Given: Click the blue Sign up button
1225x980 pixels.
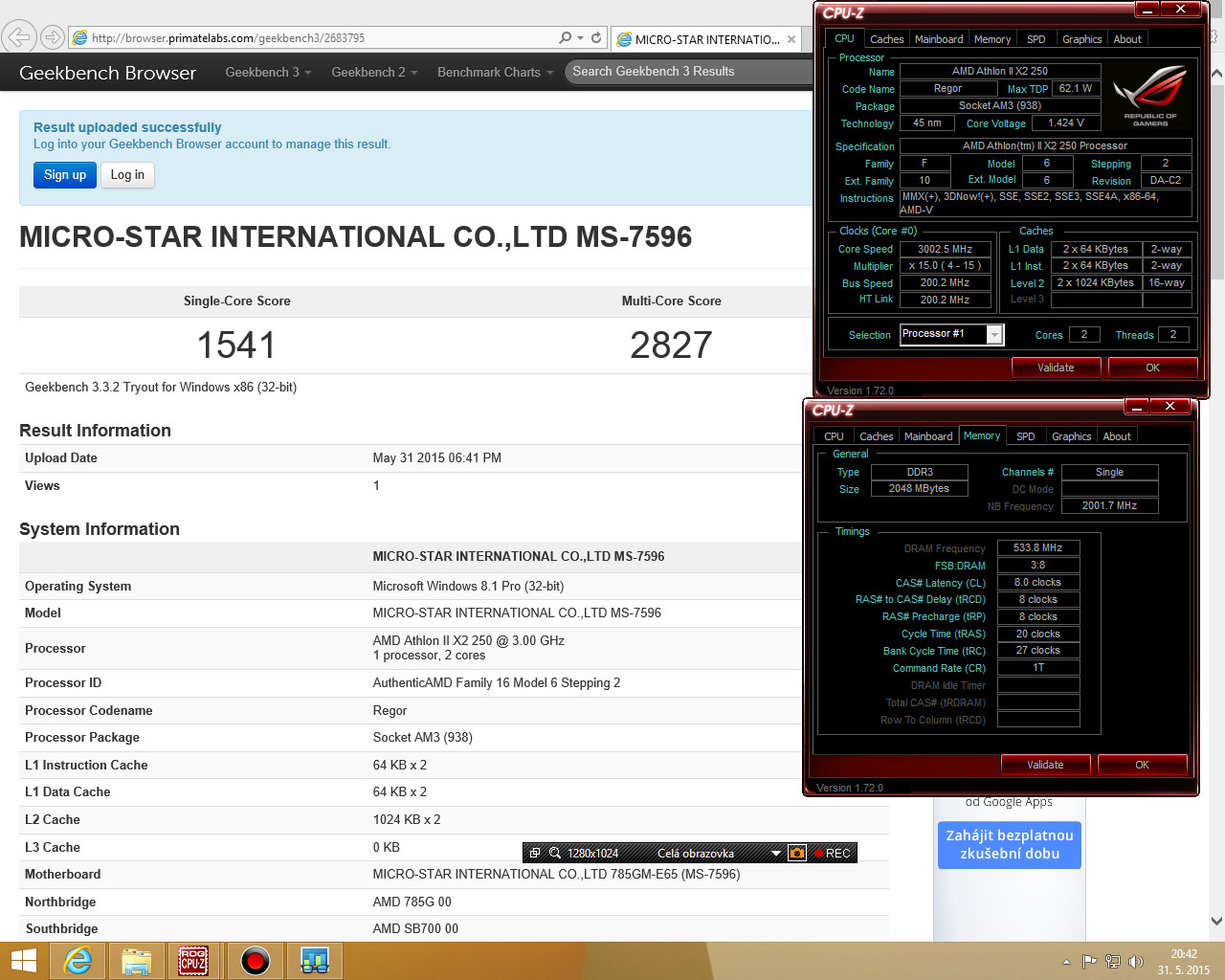Looking at the screenshot, I should [65, 175].
